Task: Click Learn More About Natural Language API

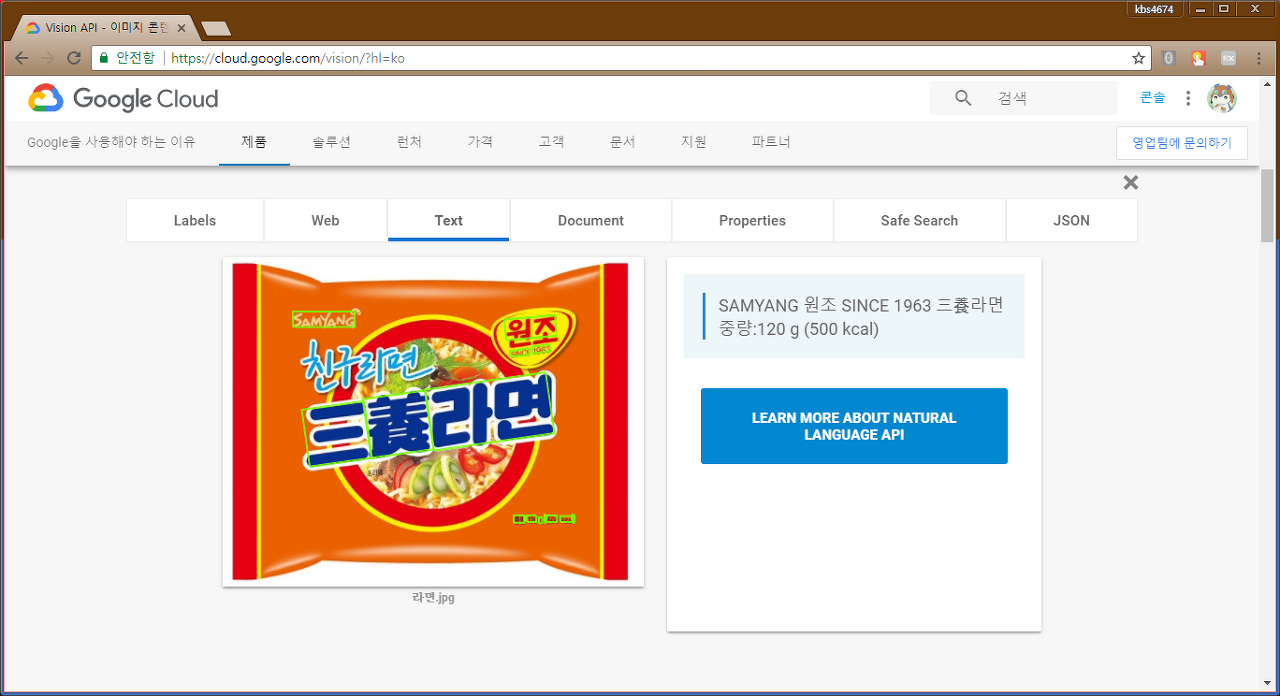Action: point(854,426)
